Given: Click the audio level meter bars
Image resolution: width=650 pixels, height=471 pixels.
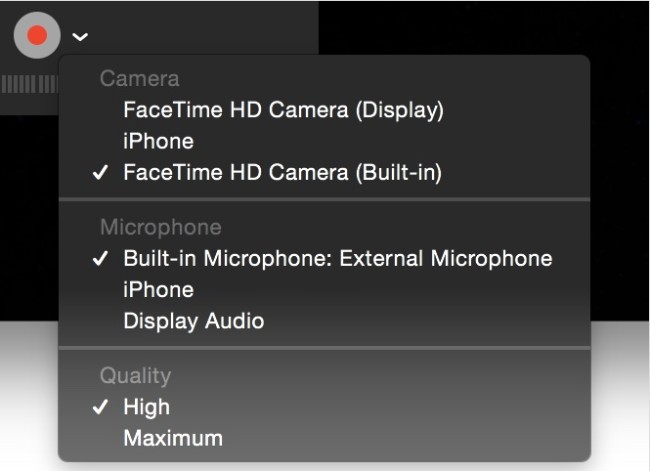Looking at the screenshot, I should tap(29, 84).
